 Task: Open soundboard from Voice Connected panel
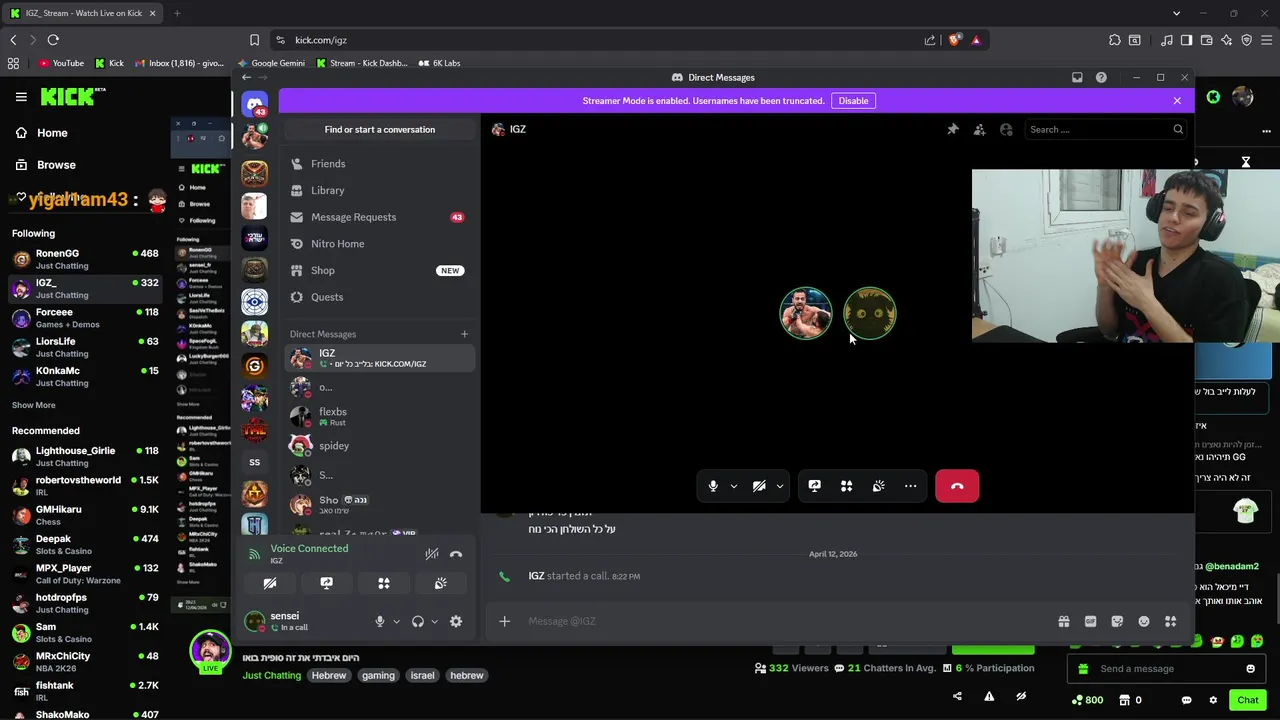pos(440,583)
